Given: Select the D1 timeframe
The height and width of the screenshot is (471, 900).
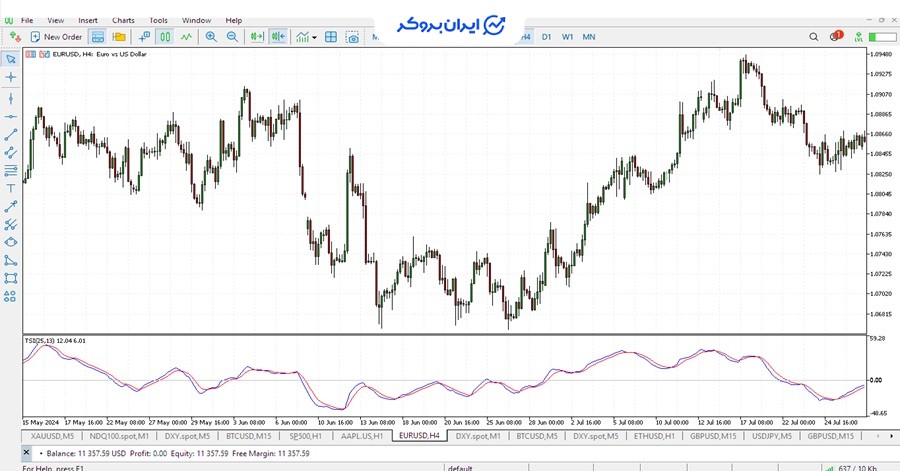Looking at the screenshot, I should coord(546,37).
